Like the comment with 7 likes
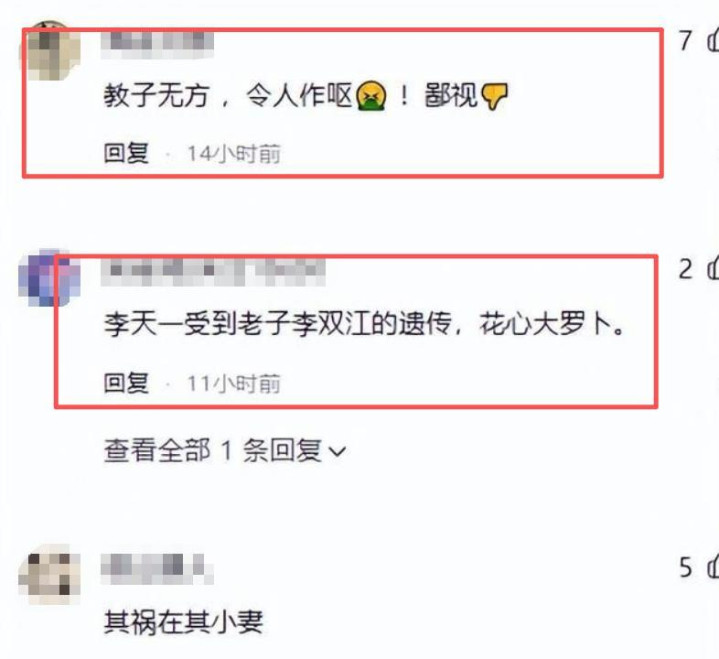 tap(713, 40)
